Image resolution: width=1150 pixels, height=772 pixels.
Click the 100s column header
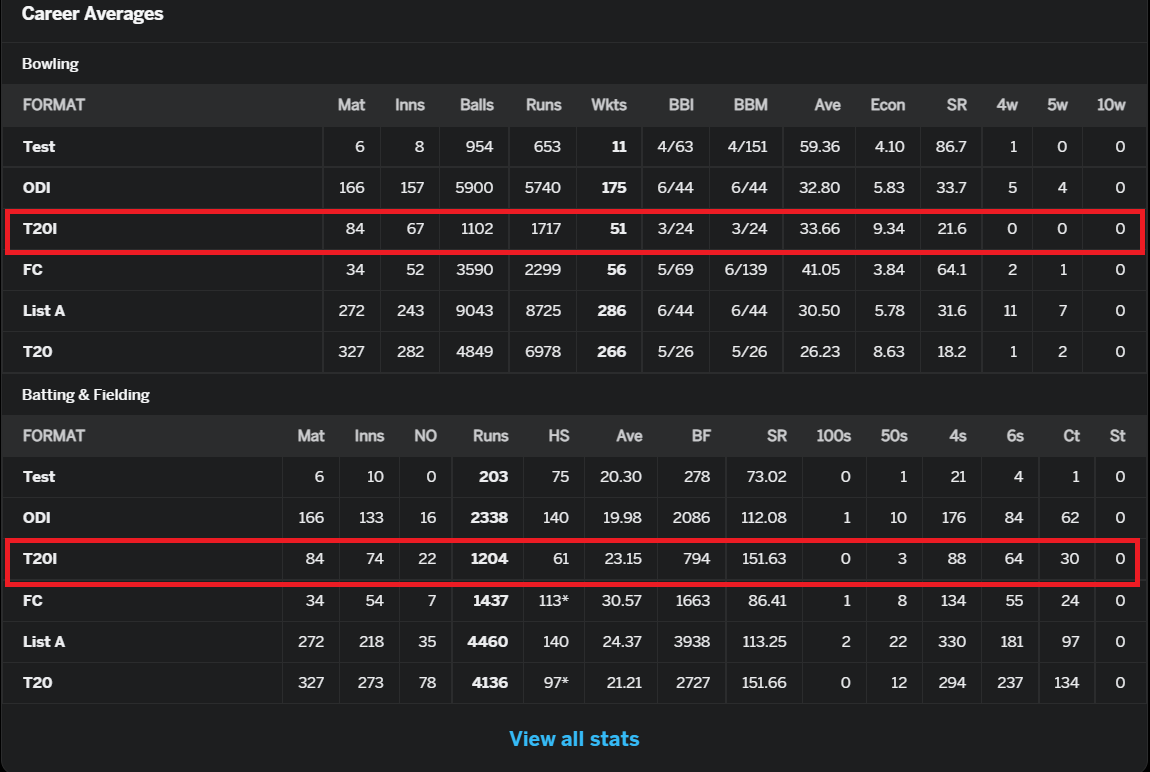833,435
